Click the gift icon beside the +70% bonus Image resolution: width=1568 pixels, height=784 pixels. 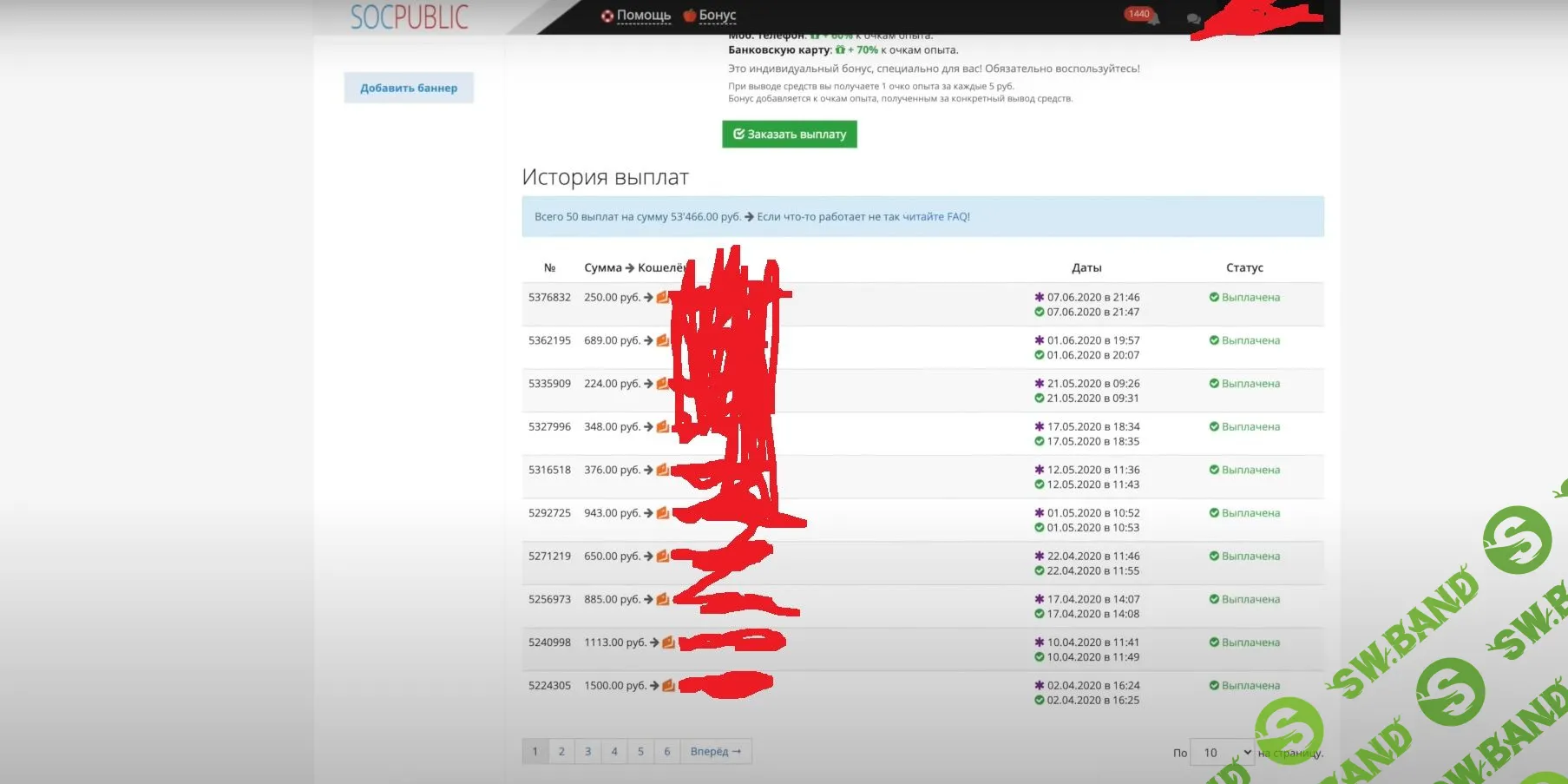pos(840,49)
